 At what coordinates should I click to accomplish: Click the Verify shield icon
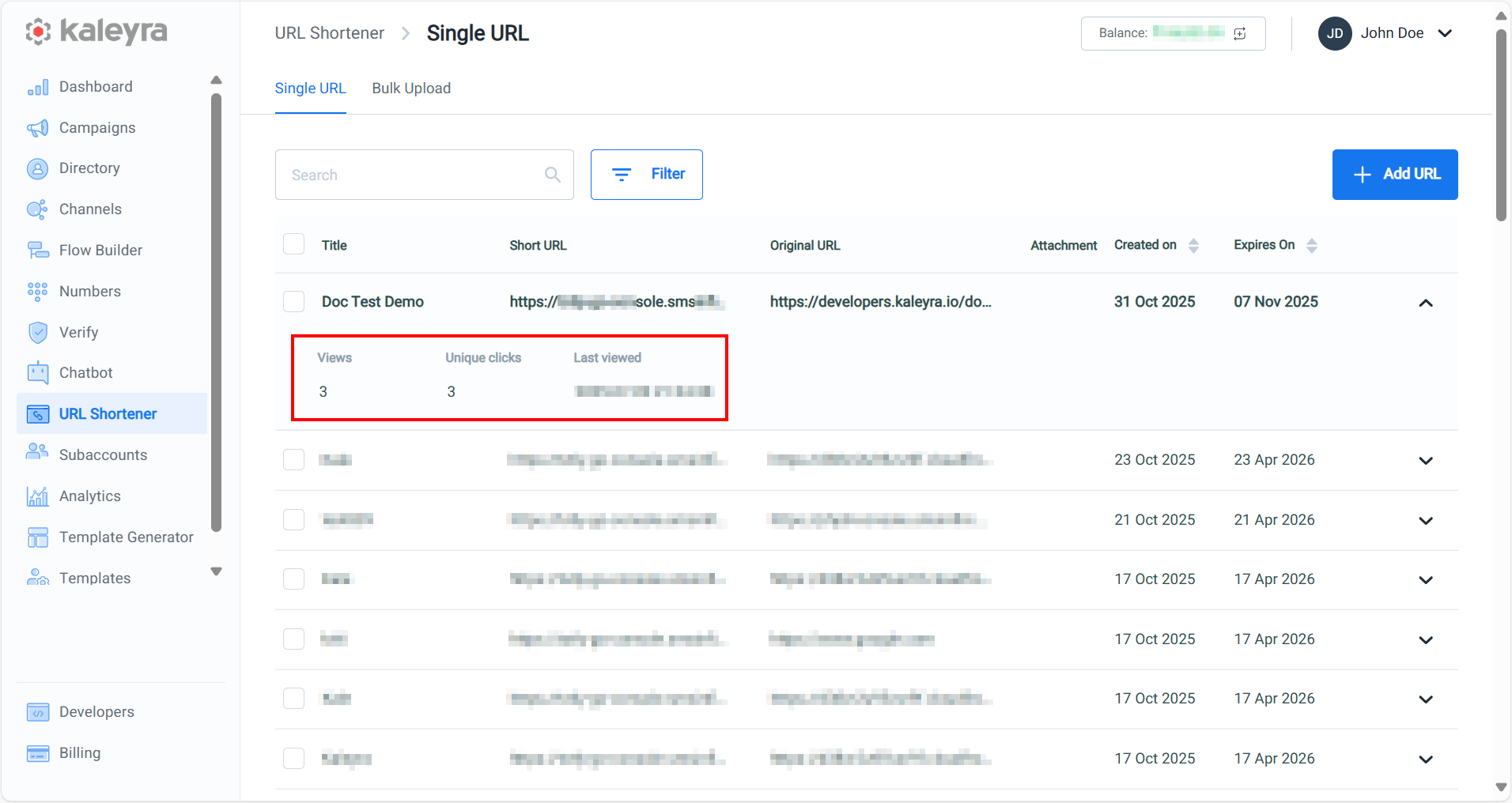[x=38, y=333]
